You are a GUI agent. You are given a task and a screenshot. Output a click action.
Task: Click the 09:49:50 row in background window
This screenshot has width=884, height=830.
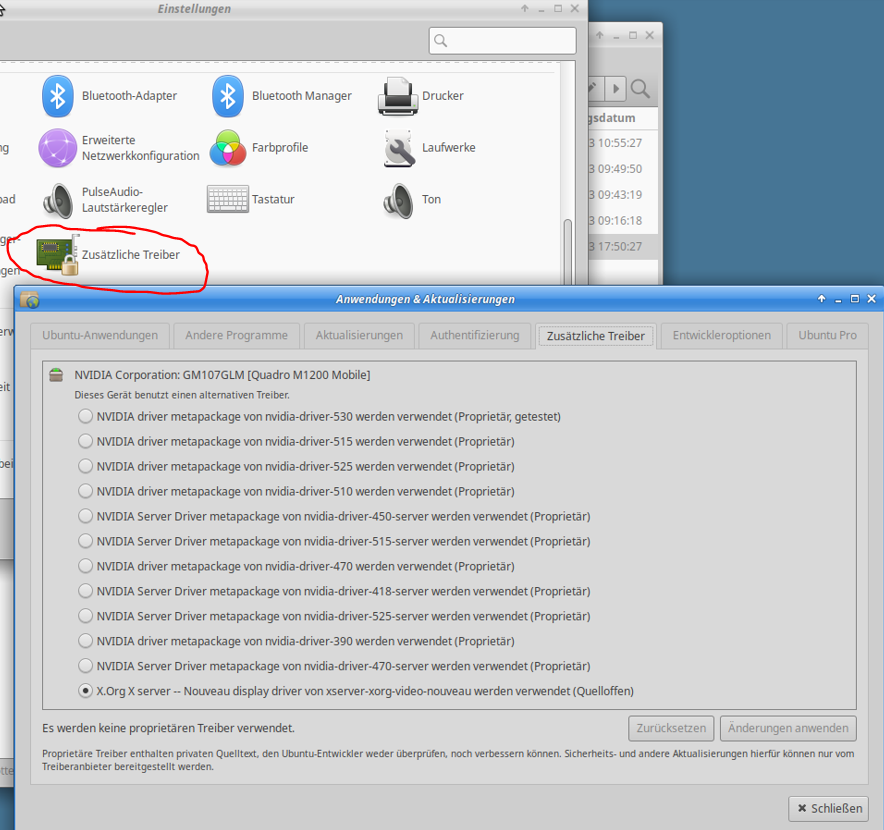click(x=622, y=169)
